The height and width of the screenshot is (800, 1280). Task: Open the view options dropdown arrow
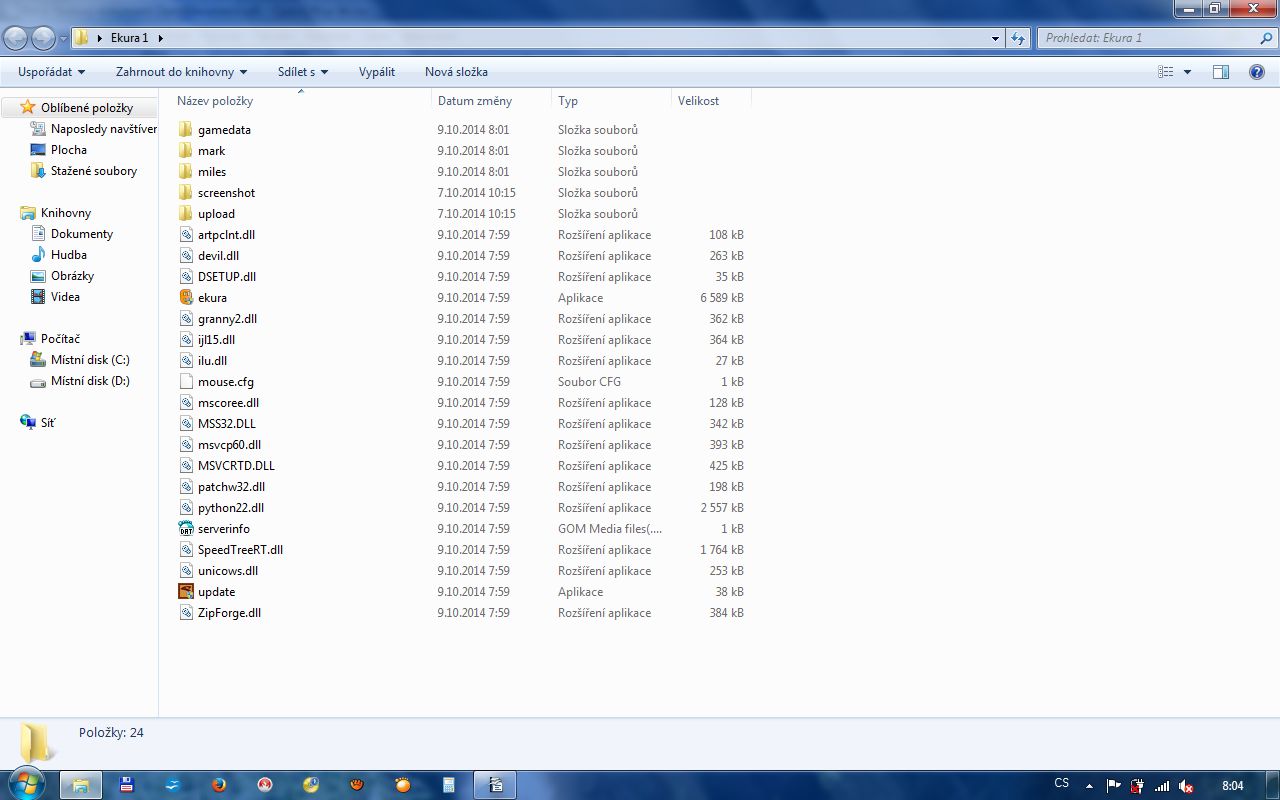click(x=1188, y=72)
